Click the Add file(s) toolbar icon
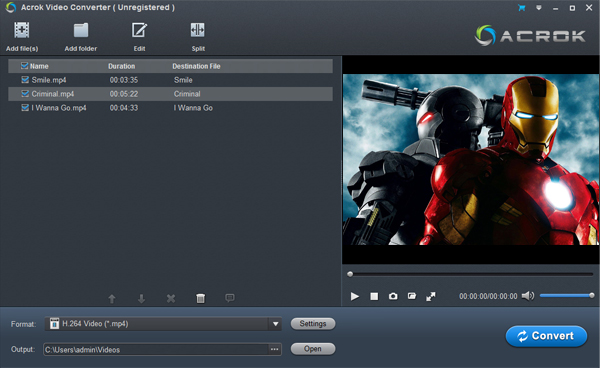 [x=22, y=31]
